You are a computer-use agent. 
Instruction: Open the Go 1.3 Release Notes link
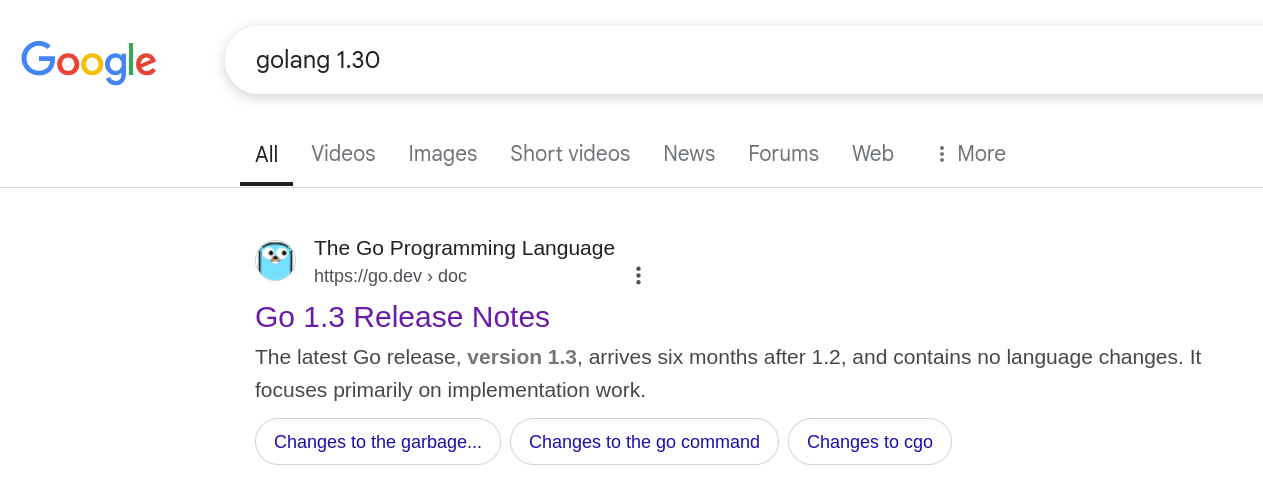tap(402, 317)
